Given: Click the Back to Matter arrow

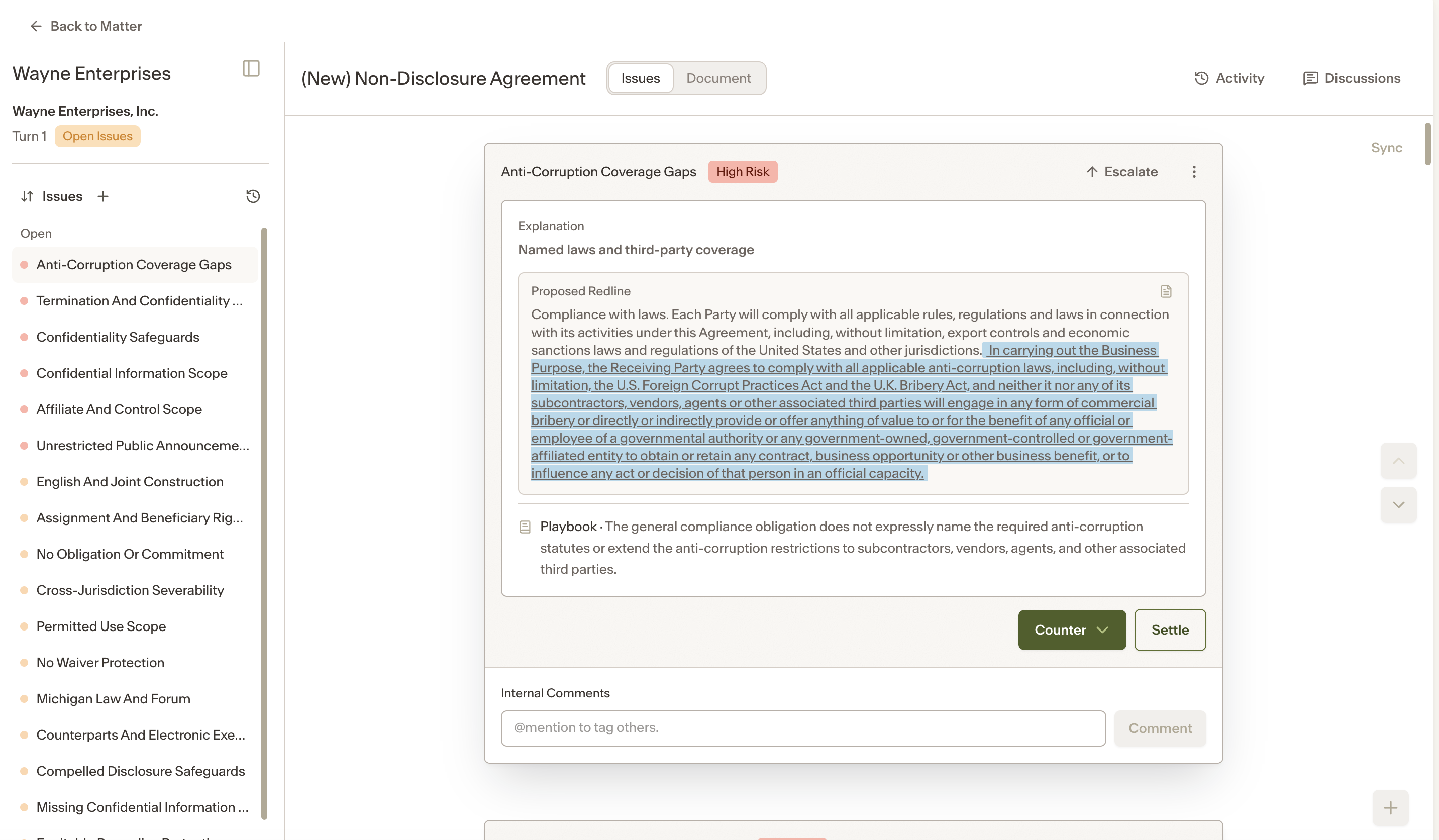Looking at the screenshot, I should coord(36,26).
